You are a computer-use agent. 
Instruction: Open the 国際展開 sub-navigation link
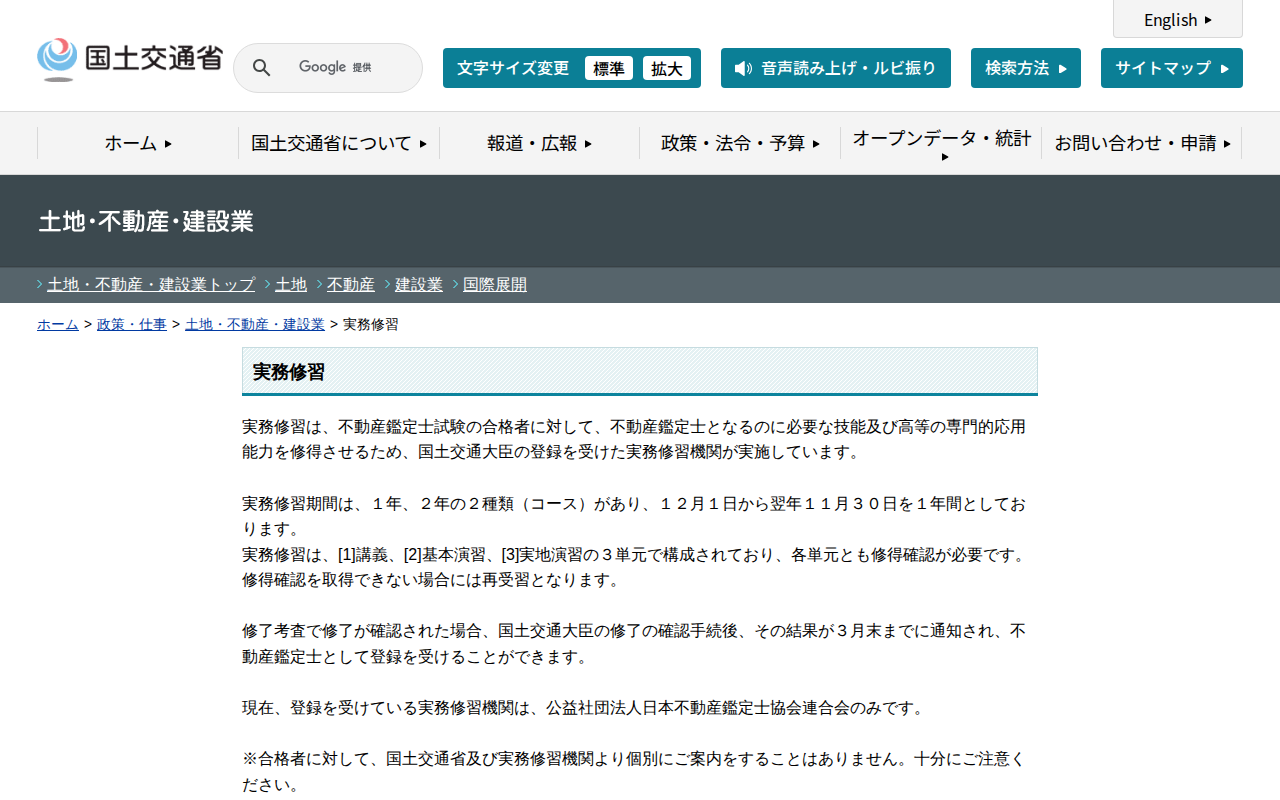pos(495,285)
